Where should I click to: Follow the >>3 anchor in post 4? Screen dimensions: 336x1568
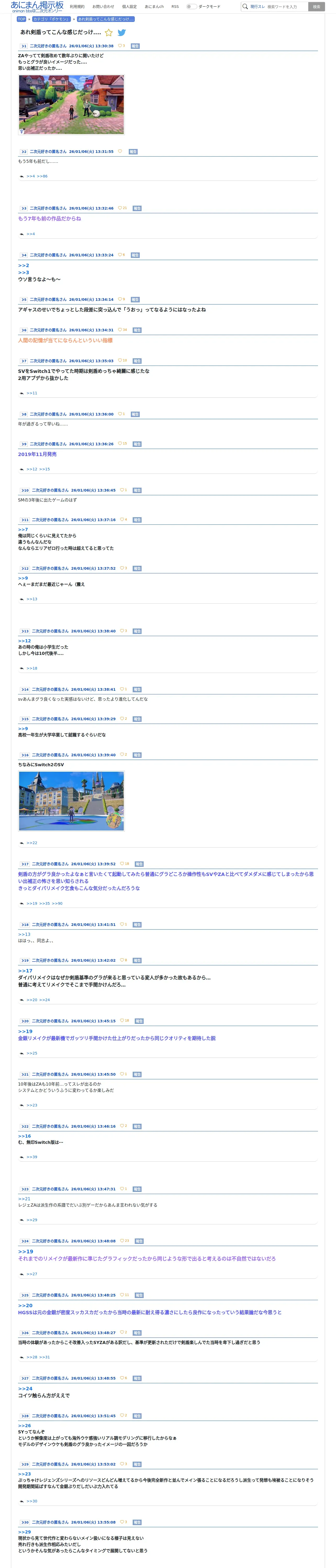(23, 273)
